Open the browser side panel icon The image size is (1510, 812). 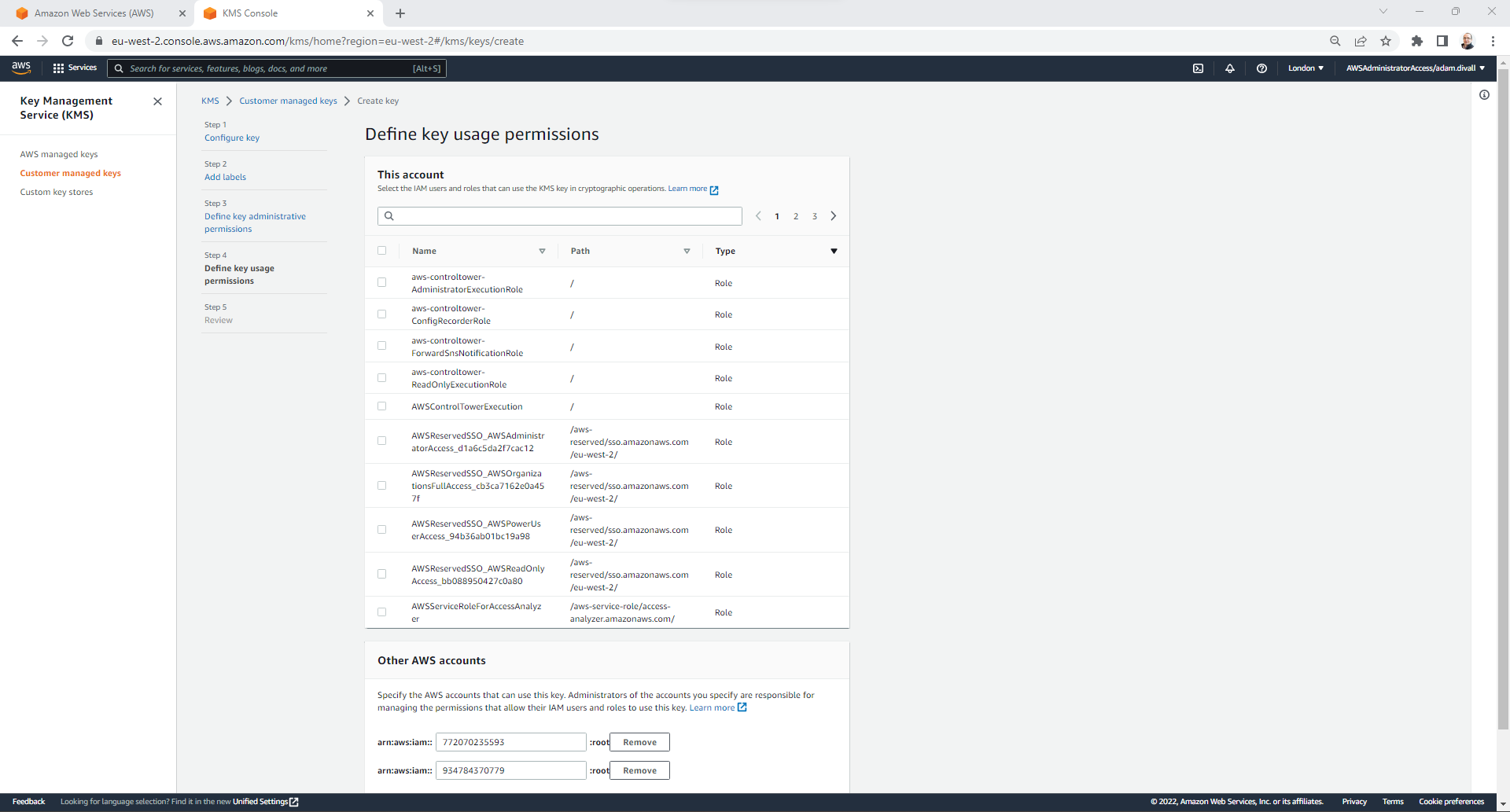click(x=1442, y=41)
